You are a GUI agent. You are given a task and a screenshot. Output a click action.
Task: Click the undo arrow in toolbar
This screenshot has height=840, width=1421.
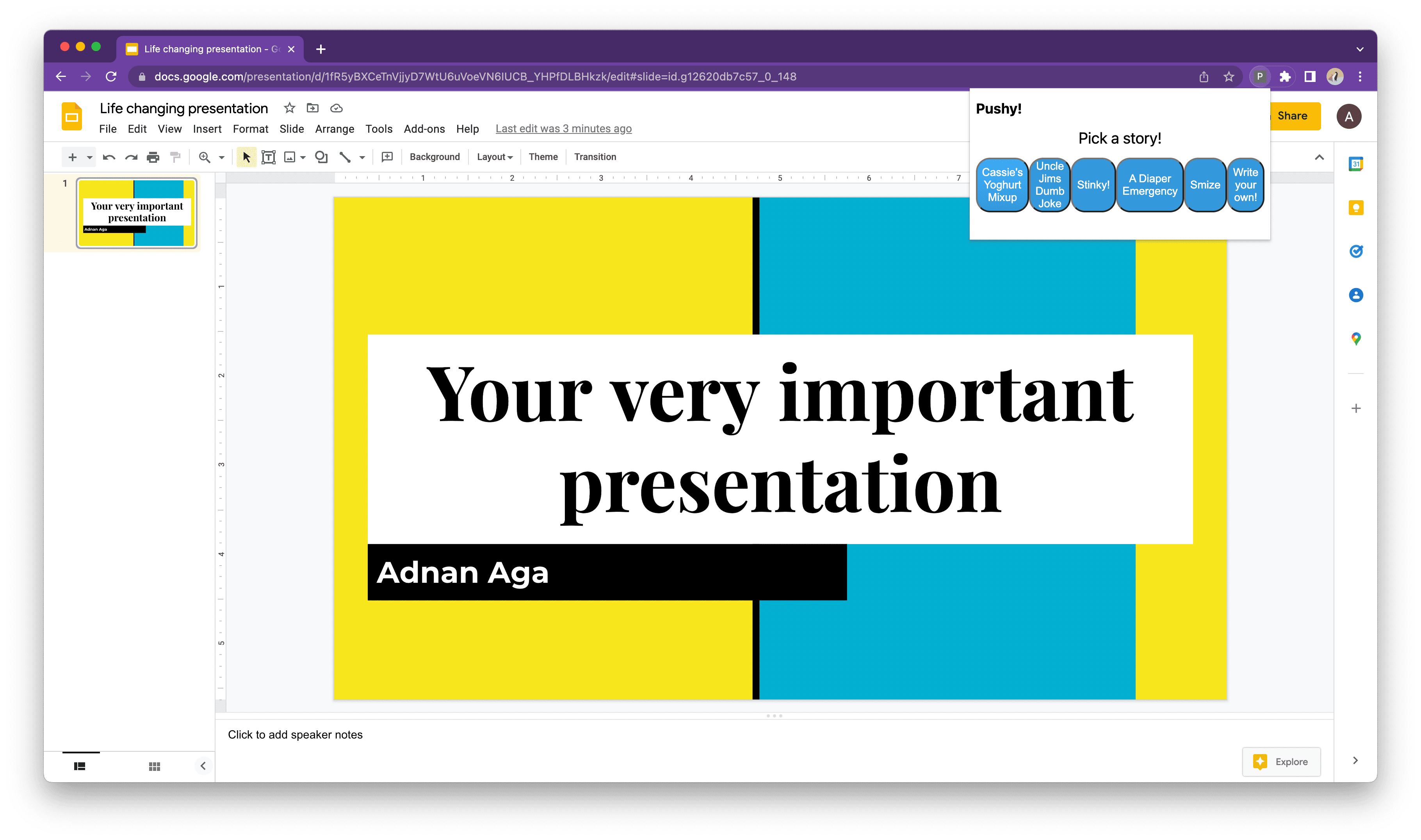(109, 157)
